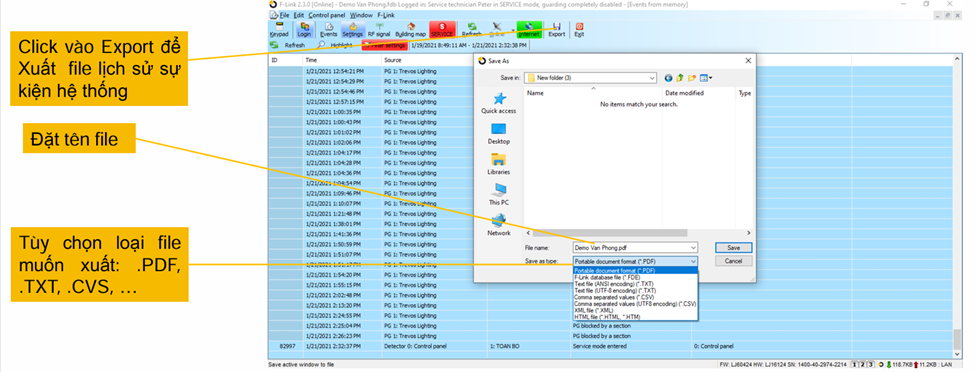975x372 pixels.
Task: Open the View menu icon in Save As
Action: coord(706,78)
